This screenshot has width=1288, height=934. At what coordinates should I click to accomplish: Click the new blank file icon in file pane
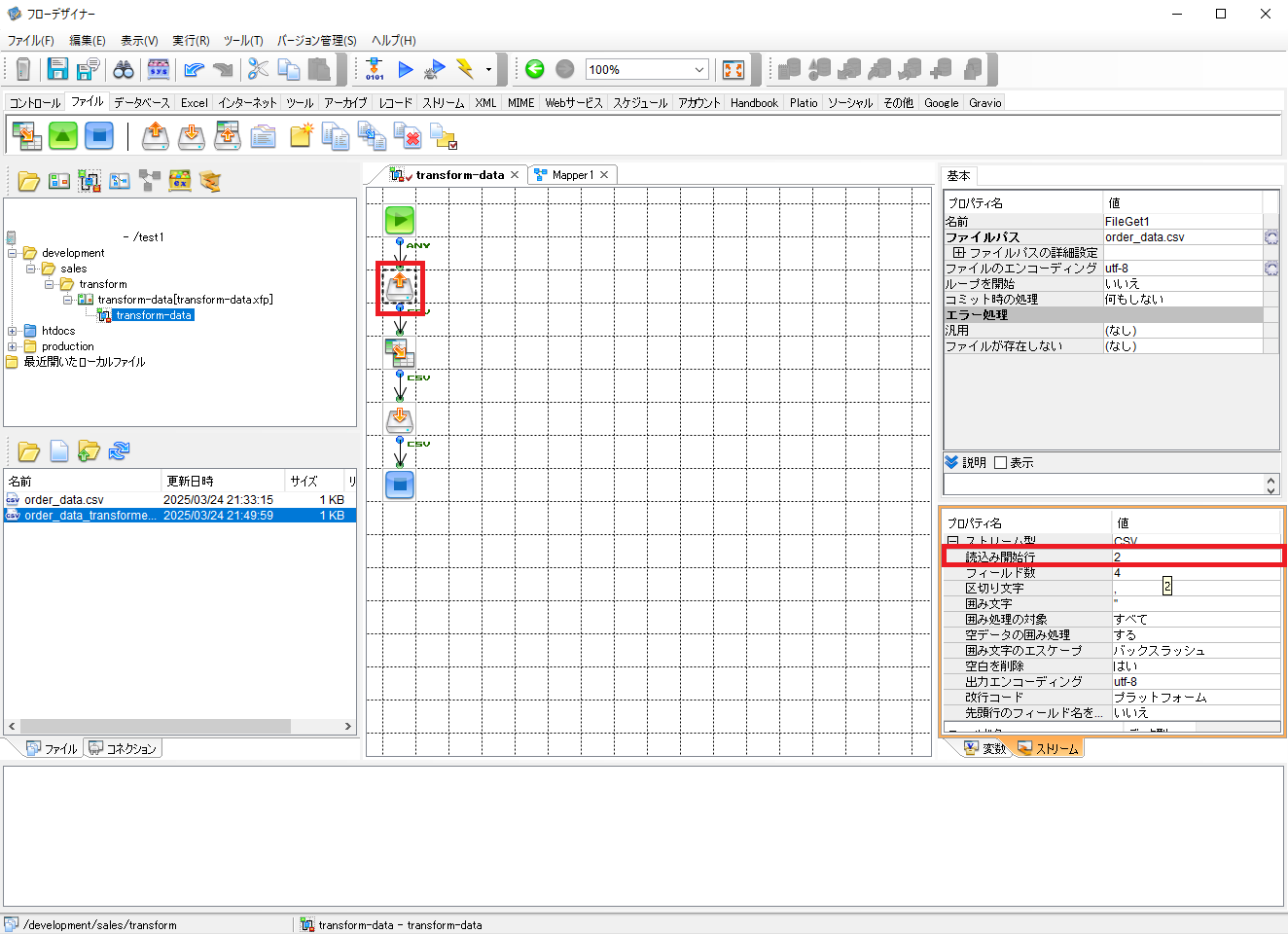[59, 450]
